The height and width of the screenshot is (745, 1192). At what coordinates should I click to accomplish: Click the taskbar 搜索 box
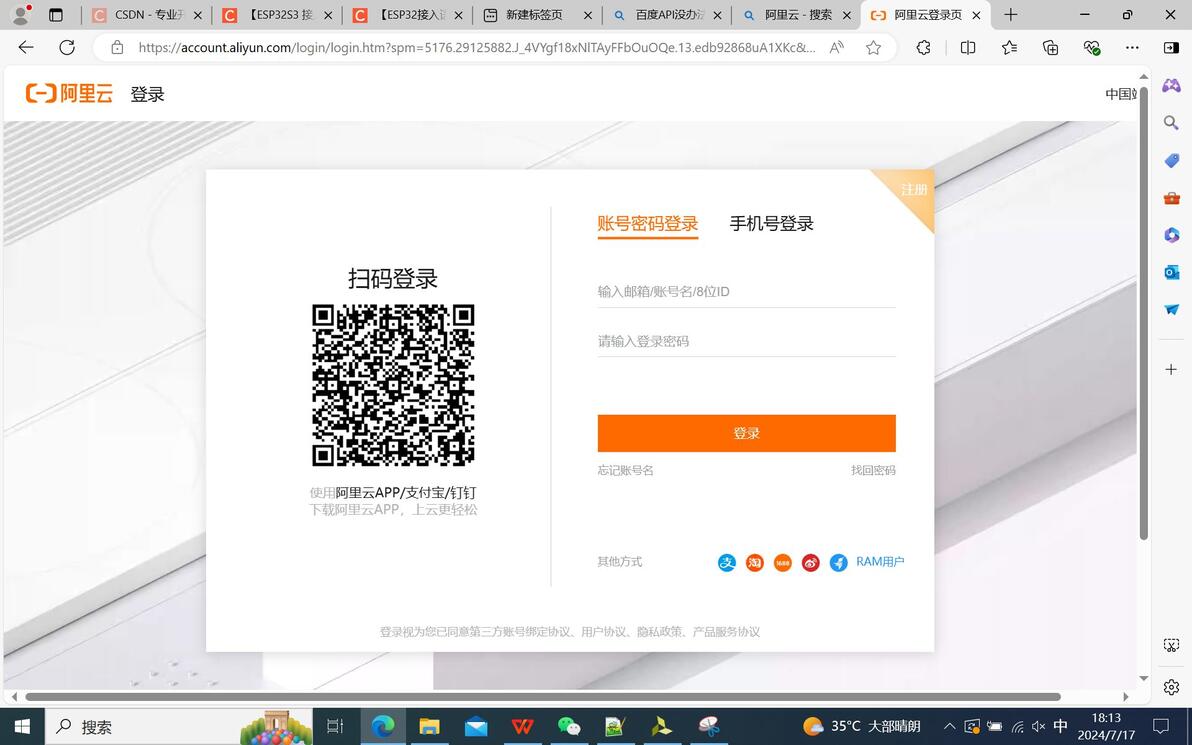[x=179, y=727]
